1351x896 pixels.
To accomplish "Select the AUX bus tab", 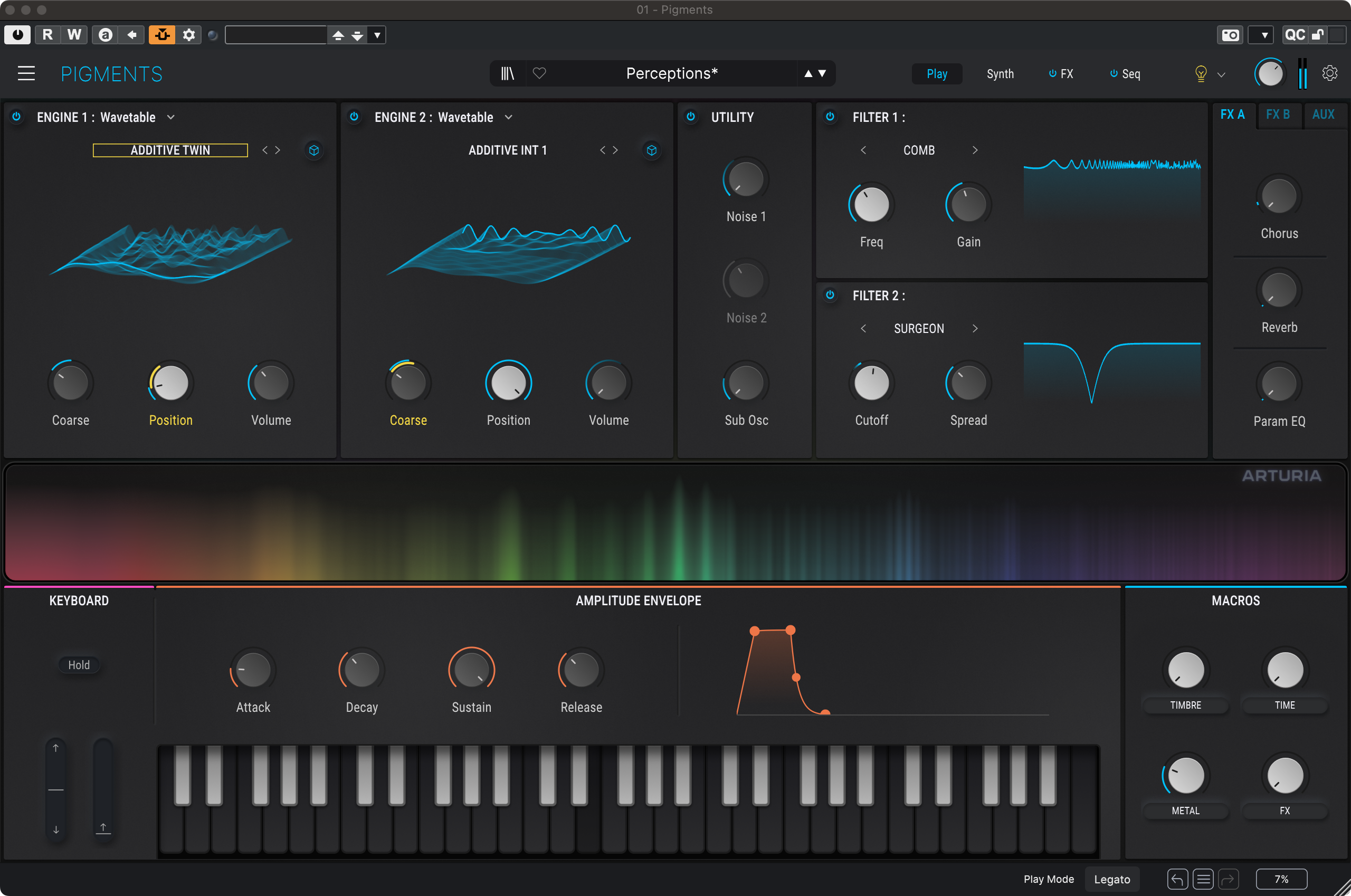I will 1324,115.
